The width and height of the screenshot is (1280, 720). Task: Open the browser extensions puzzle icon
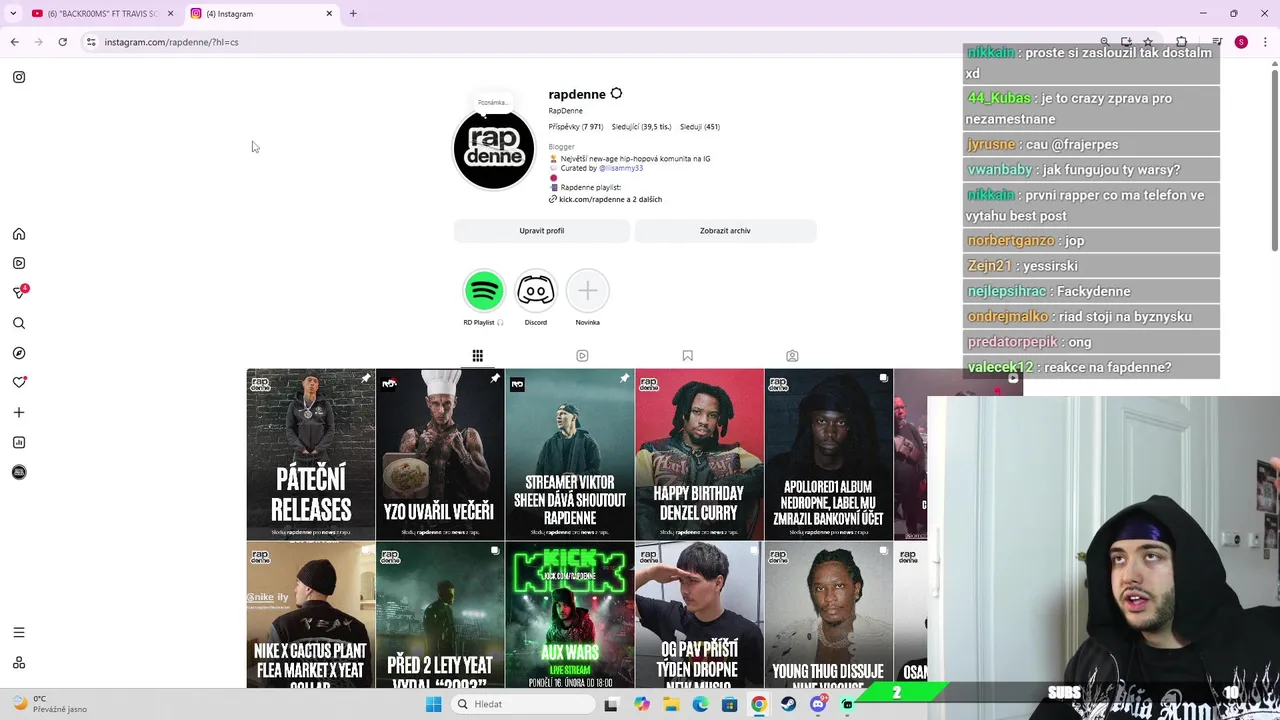pyautogui.click(x=1181, y=42)
